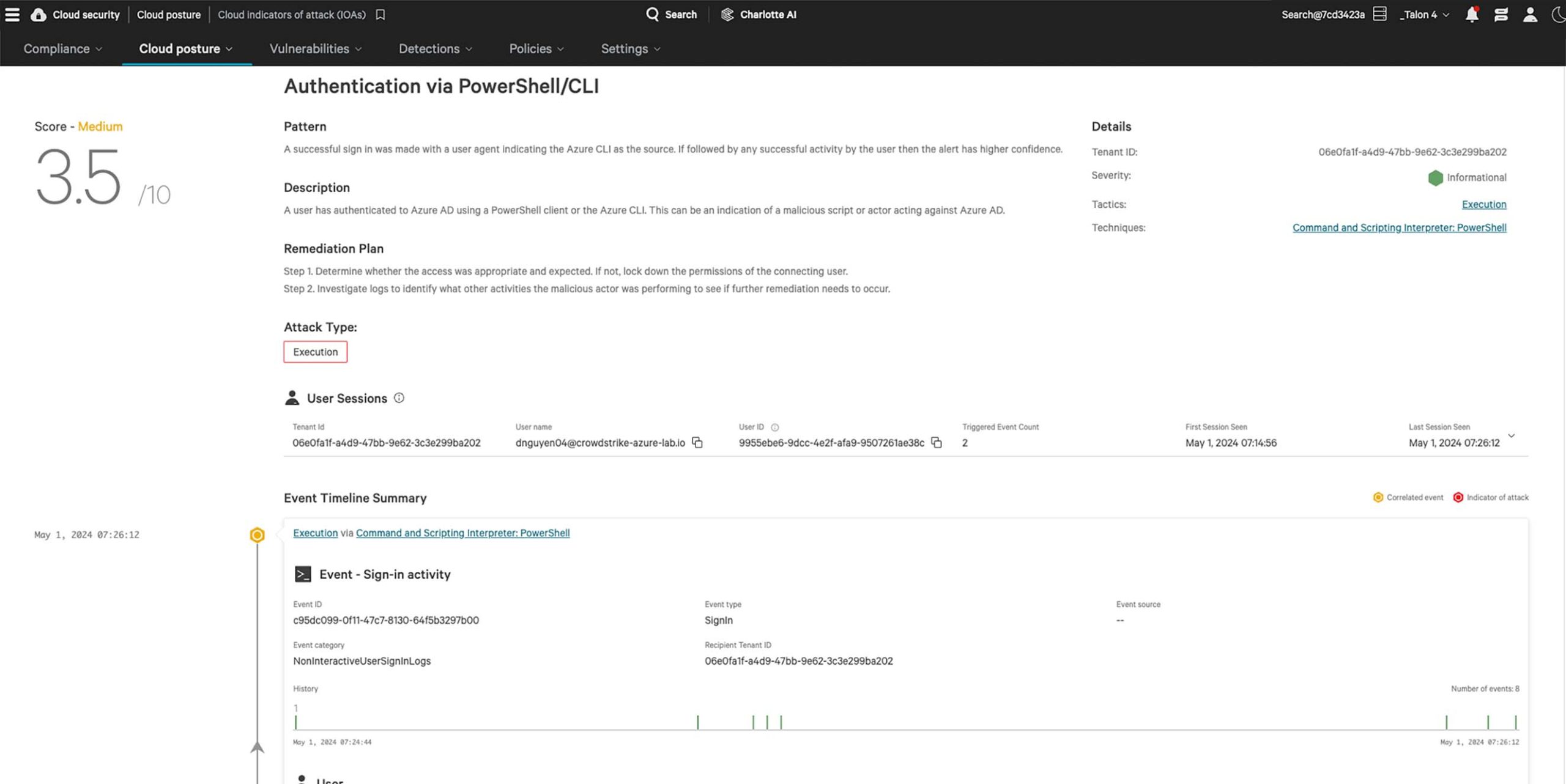
Task: Click the Recipient Tenant ID value
Action: tap(798, 661)
